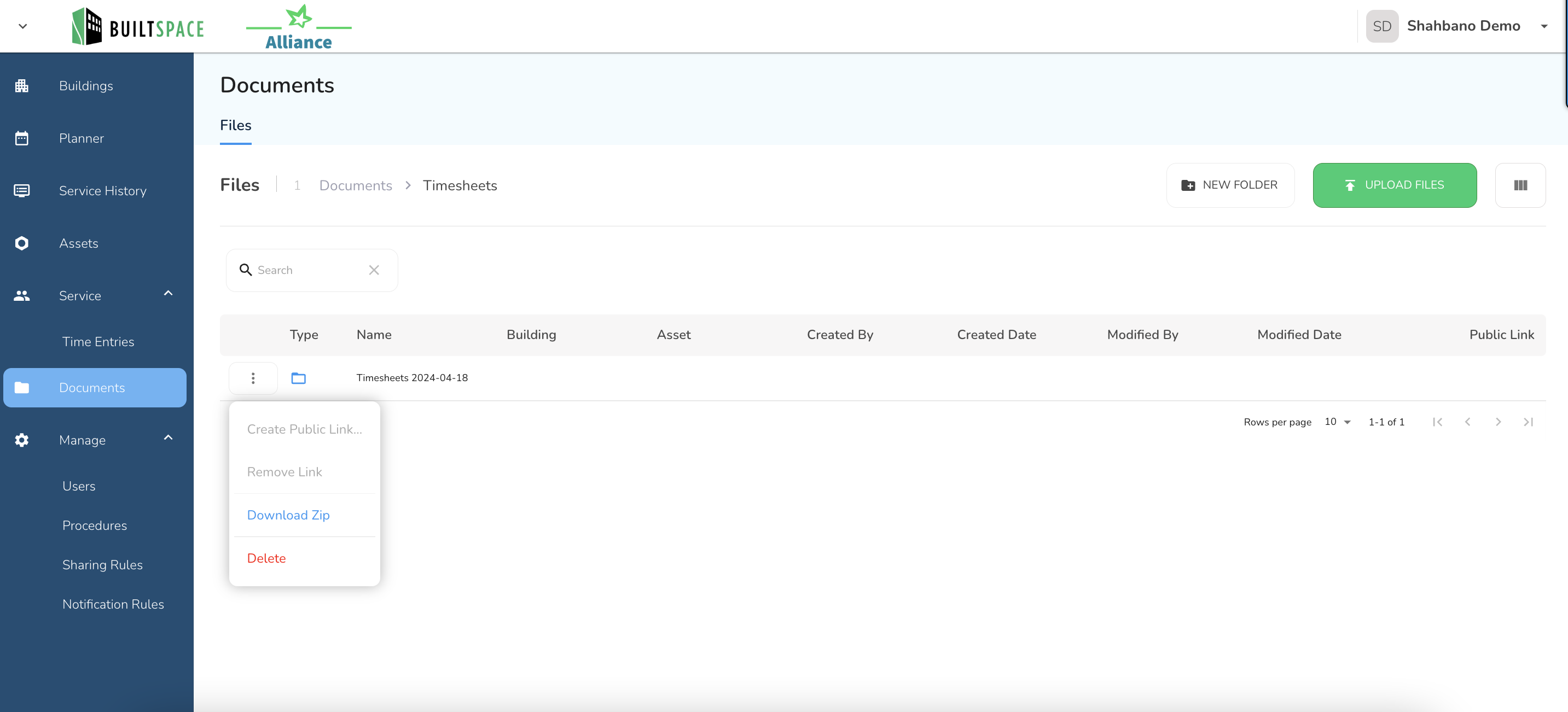Click the Documents folder icon in sidebar
This screenshot has height=712, width=1568.
(22, 388)
